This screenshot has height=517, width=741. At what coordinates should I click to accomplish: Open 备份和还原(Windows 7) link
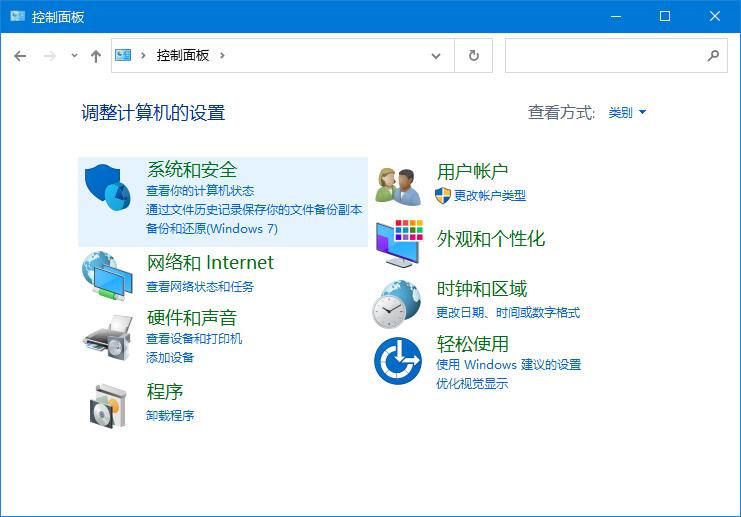point(212,229)
